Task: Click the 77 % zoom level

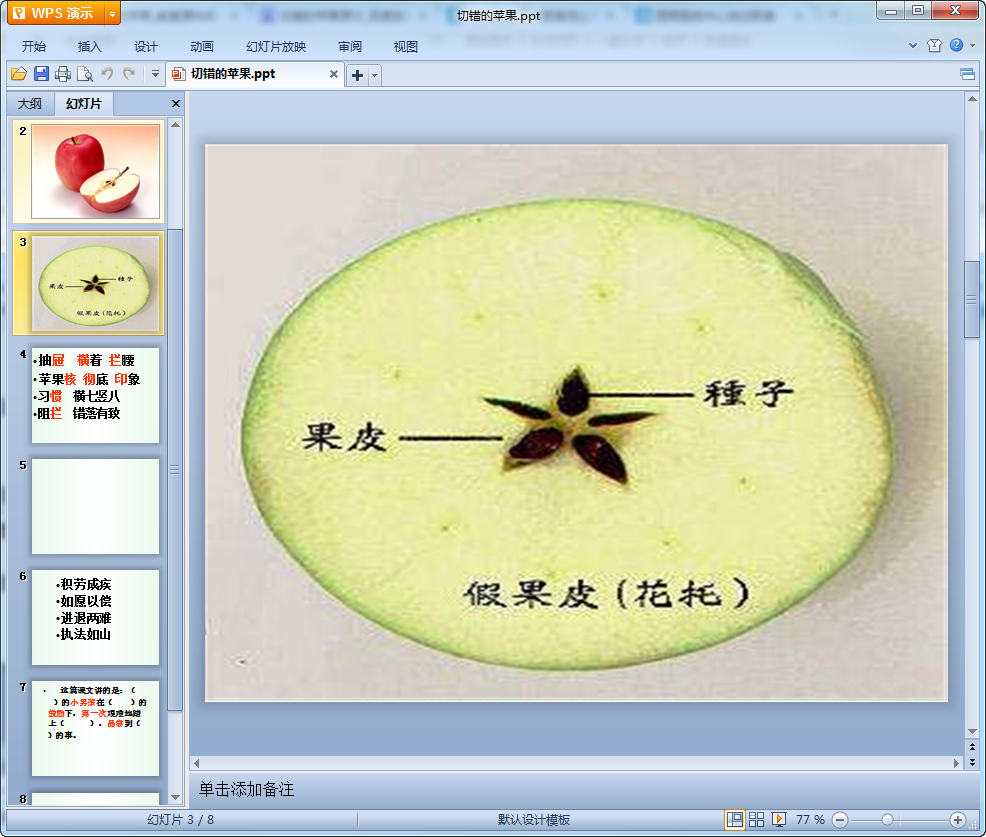Action: 810,819
